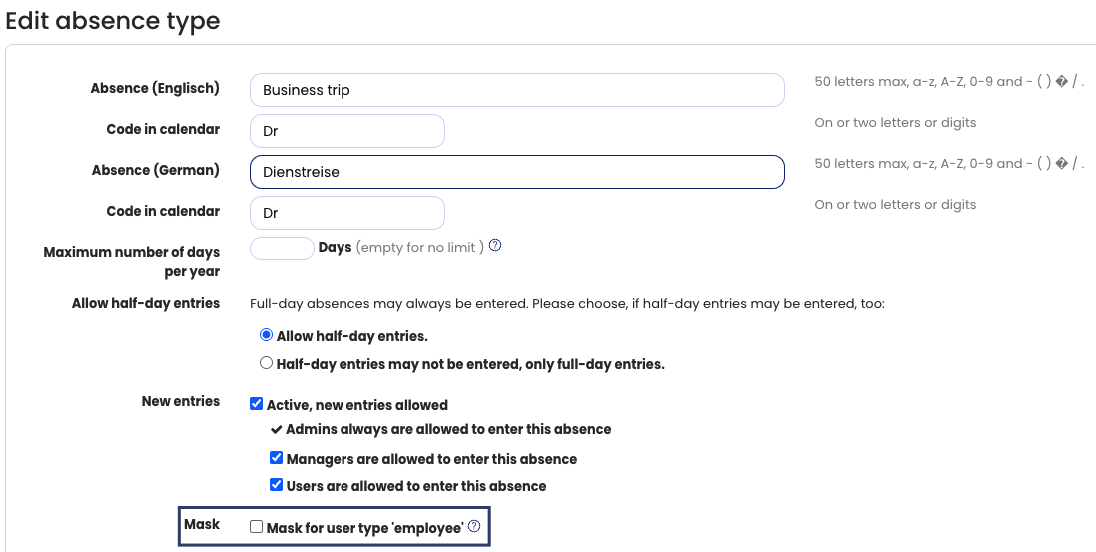Screen dimensions: 1096x552
Task: Enable the Allow half-day entries radio button
Action: [x=267, y=336]
